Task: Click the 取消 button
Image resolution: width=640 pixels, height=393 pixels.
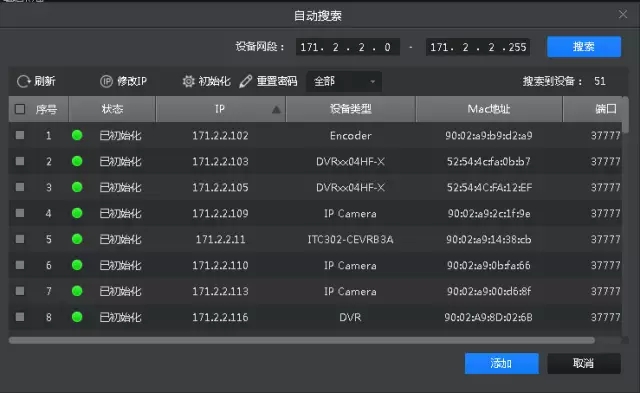Action: (x=584, y=363)
